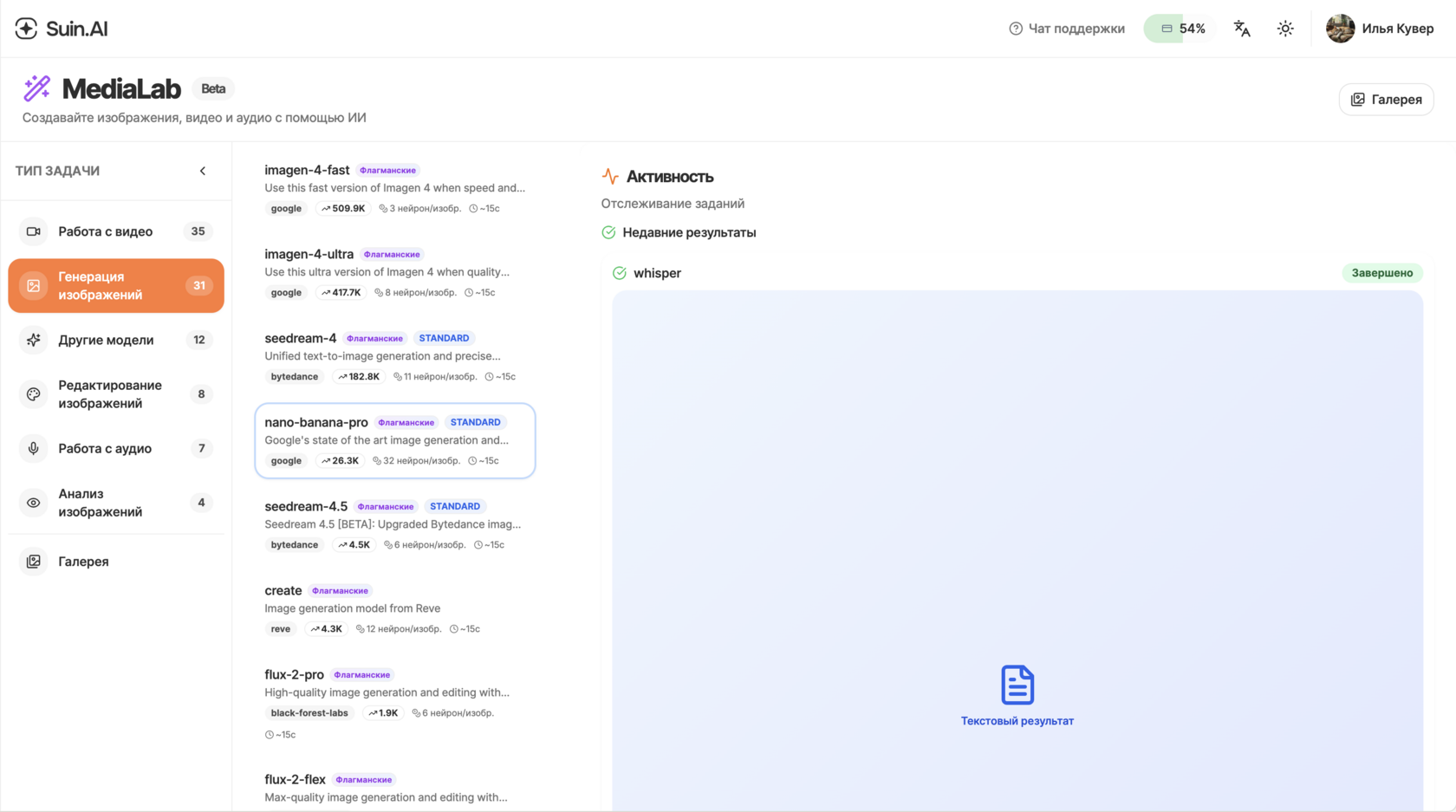1456x812 pixels.
Task: Click the Недавние результаты check icon
Action: click(608, 232)
